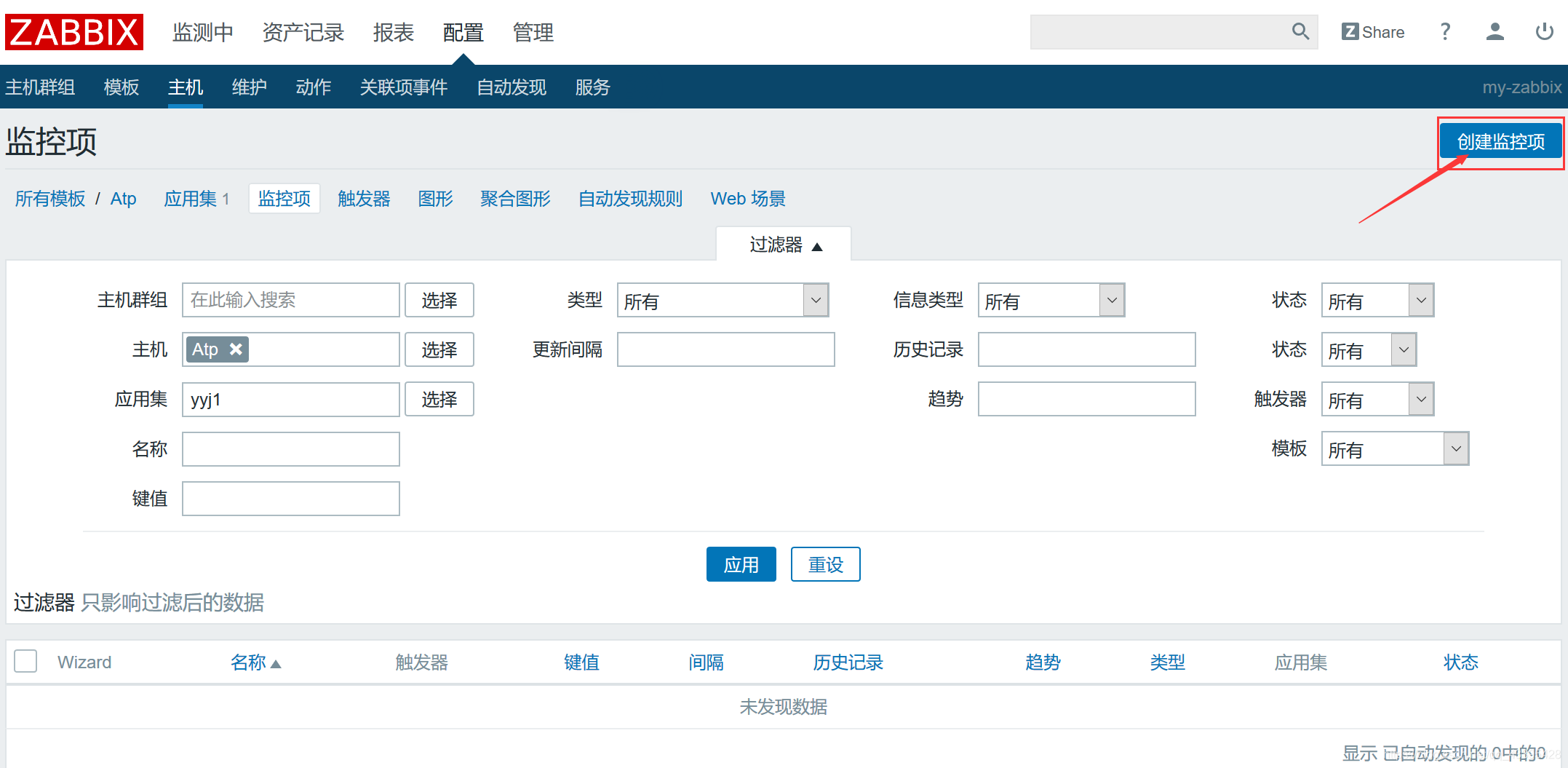Image resolution: width=1568 pixels, height=768 pixels.
Task: Remove the Atp host tag
Action: [x=236, y=349]
